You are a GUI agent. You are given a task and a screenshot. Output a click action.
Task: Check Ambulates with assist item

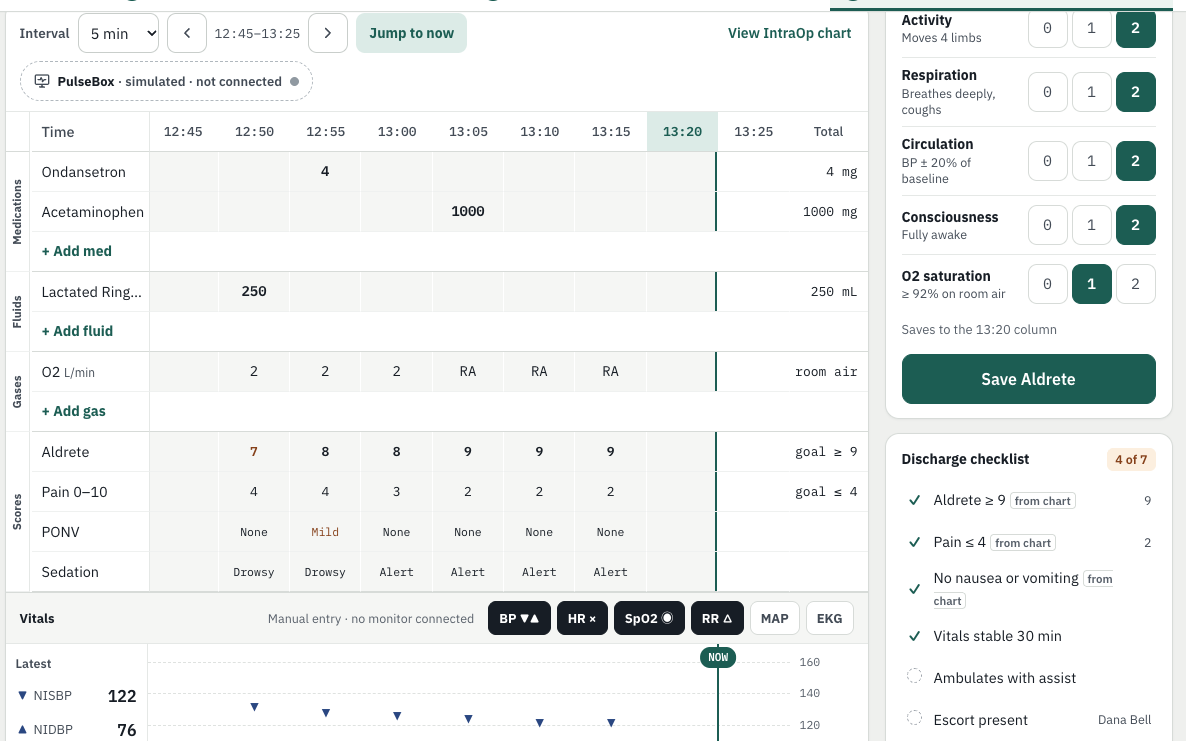pos(914,677)
